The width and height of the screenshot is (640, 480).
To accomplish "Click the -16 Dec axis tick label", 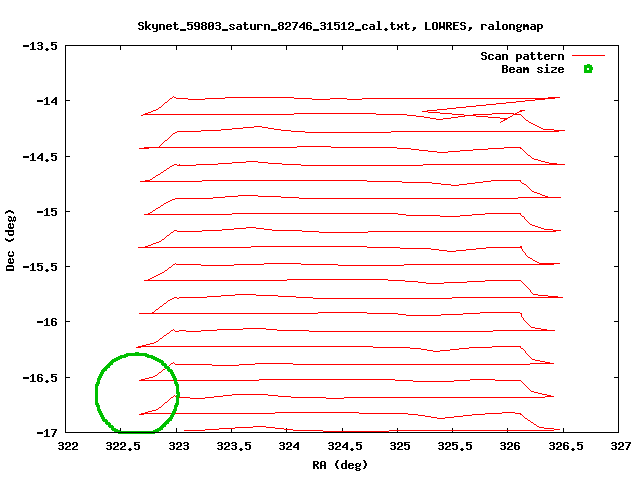I will coord(47,322).
